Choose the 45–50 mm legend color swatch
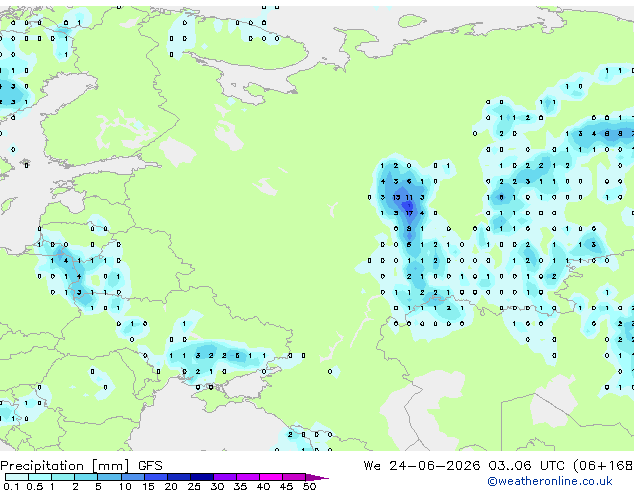The height and width of the screenshot is (490, 634). (294, 477)
